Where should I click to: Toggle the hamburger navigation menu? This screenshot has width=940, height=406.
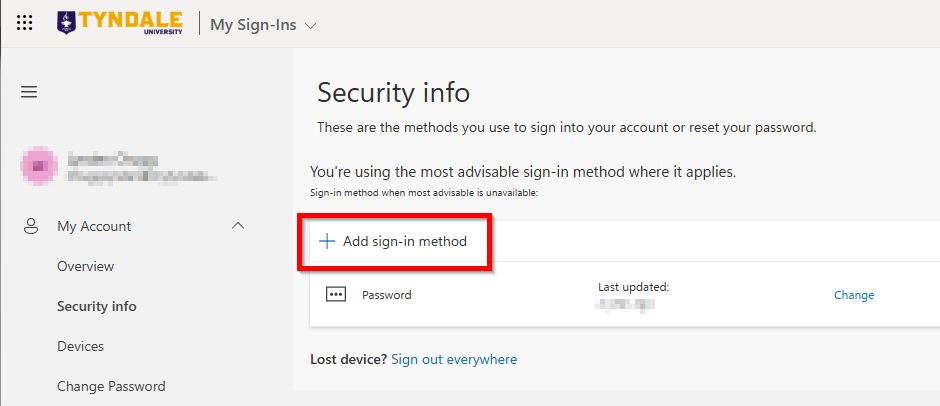(x=29, y=92)
